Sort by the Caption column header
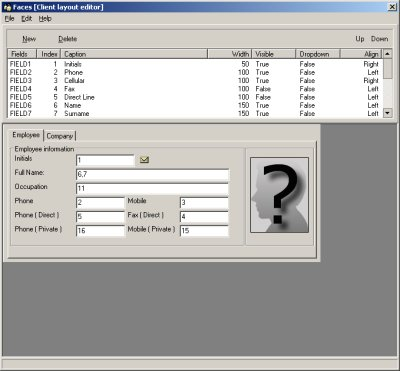400x371 pixels. [x=134, y=54]
